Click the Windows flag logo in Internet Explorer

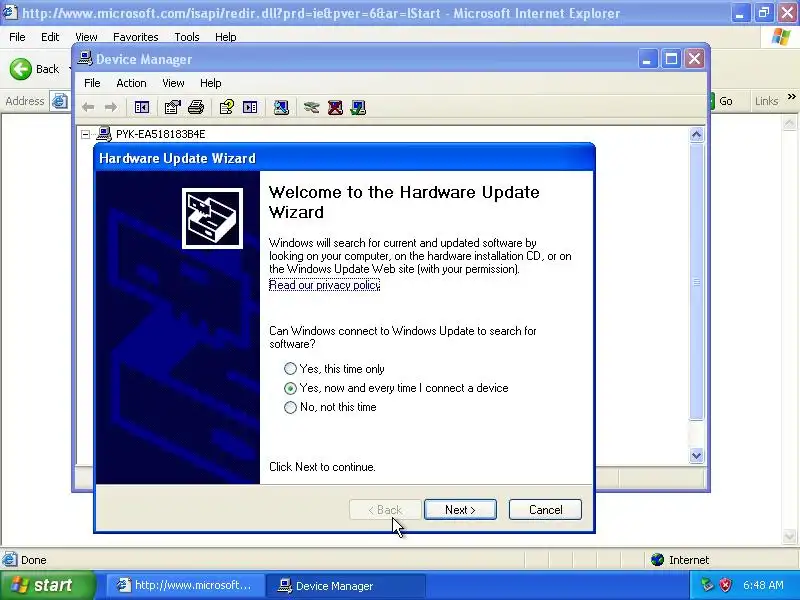click(781, 37)
